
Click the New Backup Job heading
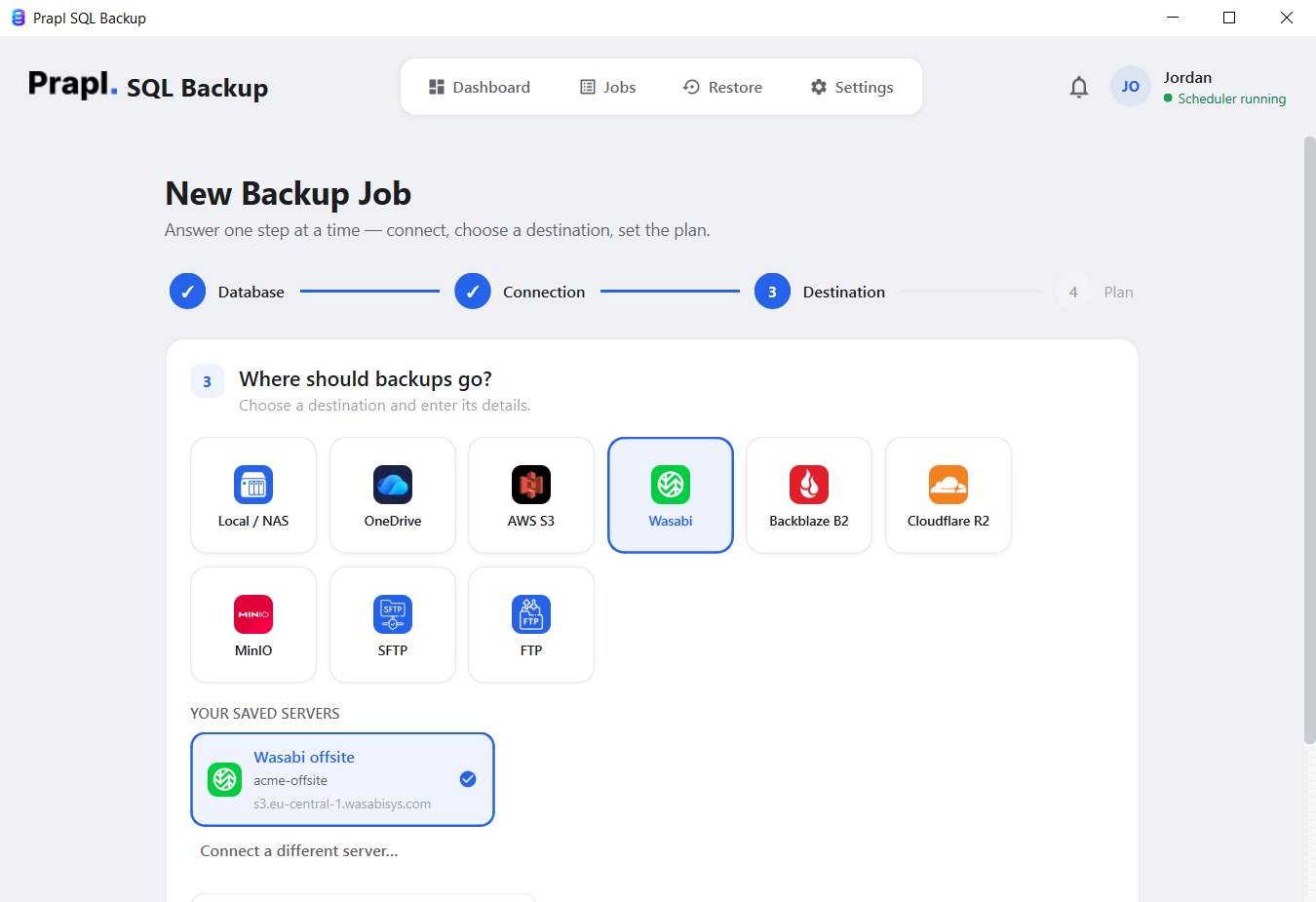coord(289,193)
